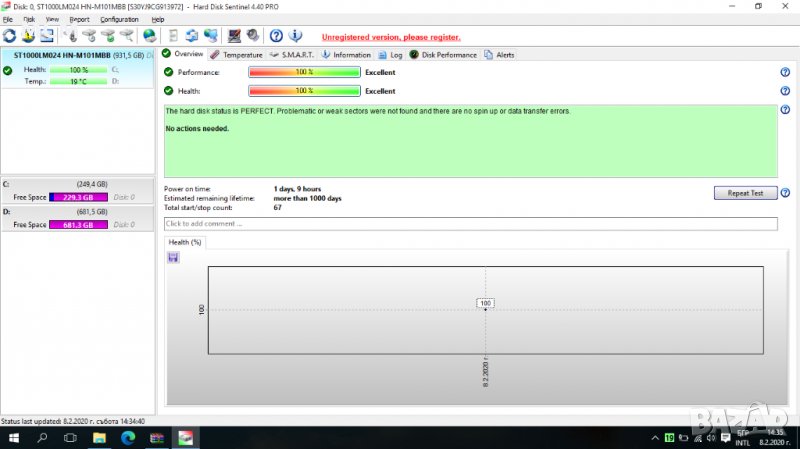Open the Alerts tab
Screen dimensions: 800x449
point(500,55)
